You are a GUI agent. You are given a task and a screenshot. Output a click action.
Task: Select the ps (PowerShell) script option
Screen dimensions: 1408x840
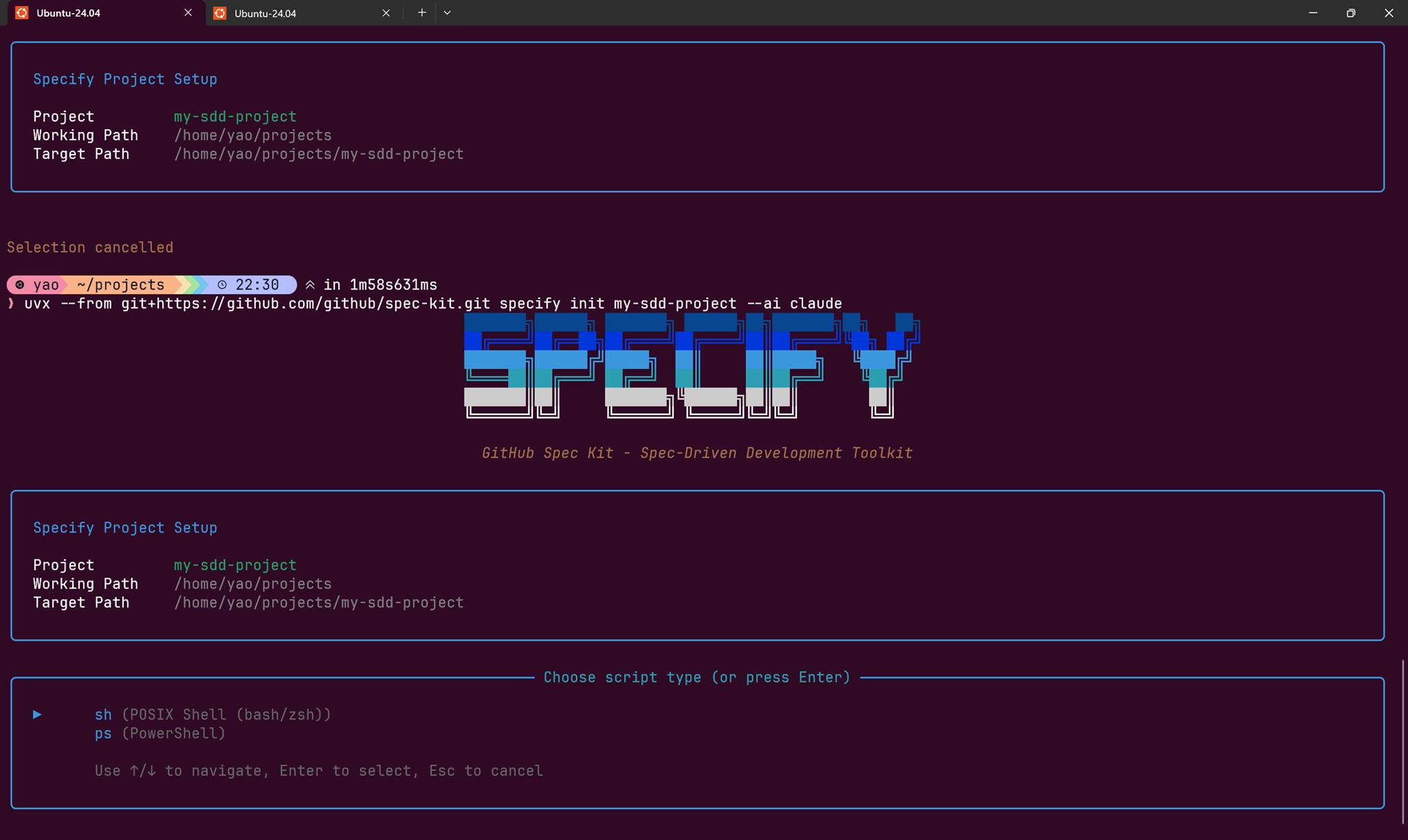point(160,733)
